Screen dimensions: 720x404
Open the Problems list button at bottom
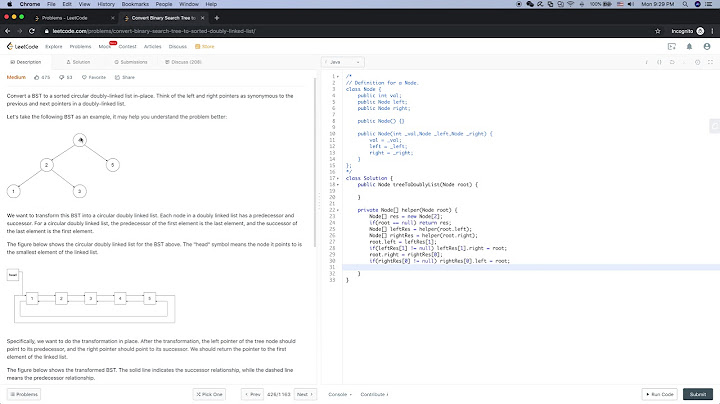[24, 394]
